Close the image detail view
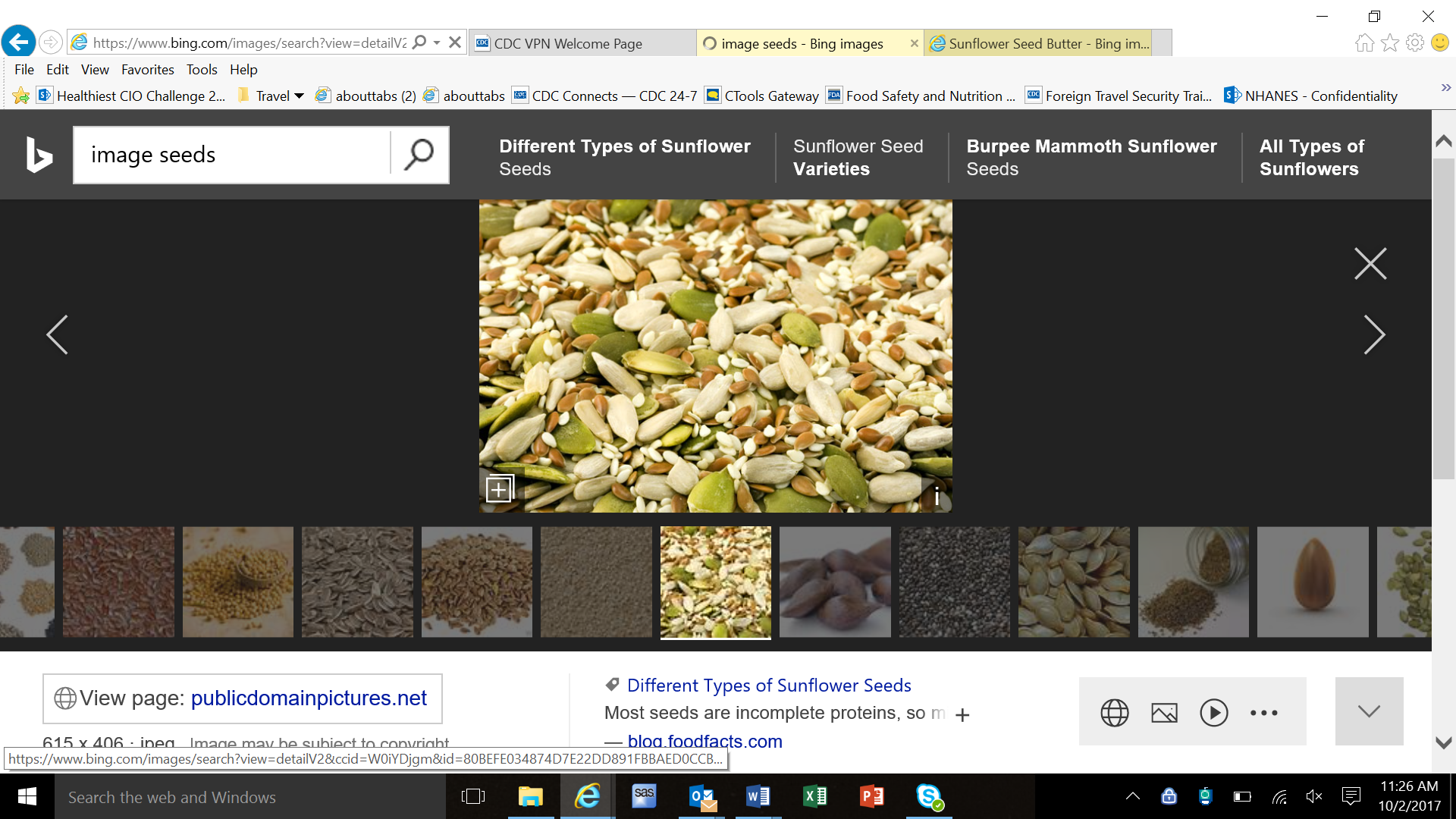Image resolution: width=1456 pixels, height=819 pixels. click(1370, 264)
